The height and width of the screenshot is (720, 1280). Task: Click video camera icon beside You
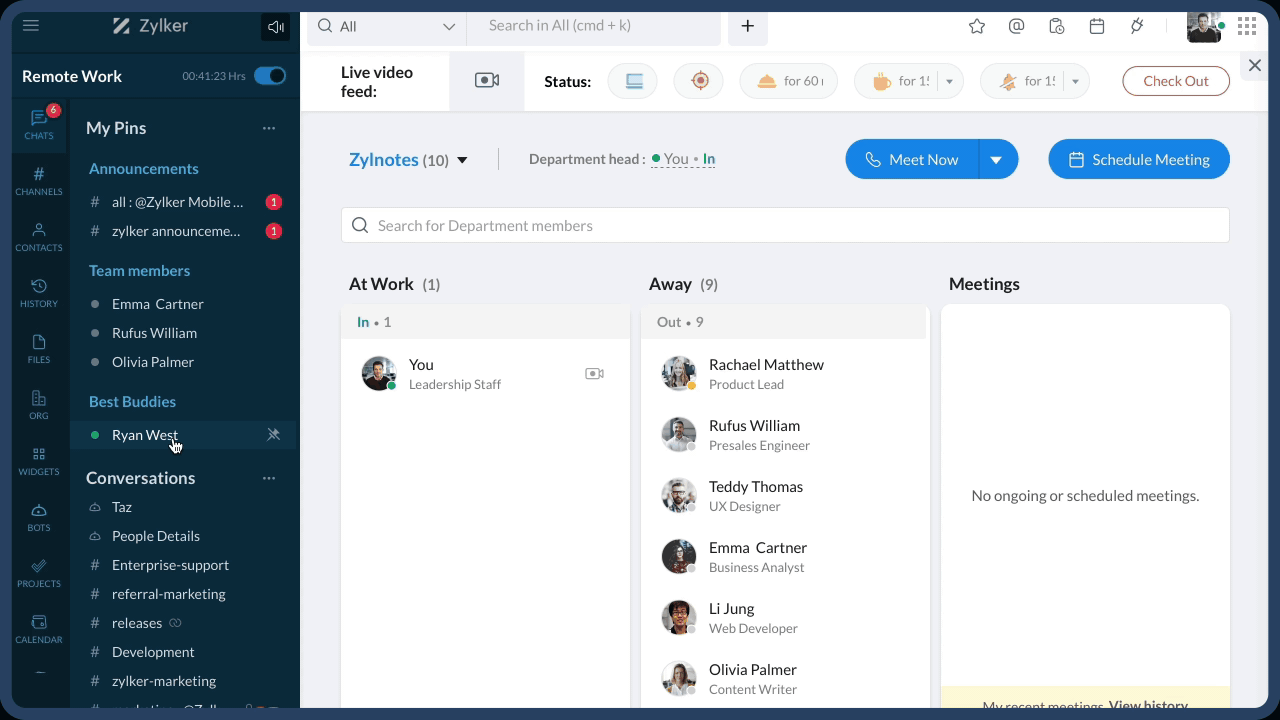coord(594,374)
